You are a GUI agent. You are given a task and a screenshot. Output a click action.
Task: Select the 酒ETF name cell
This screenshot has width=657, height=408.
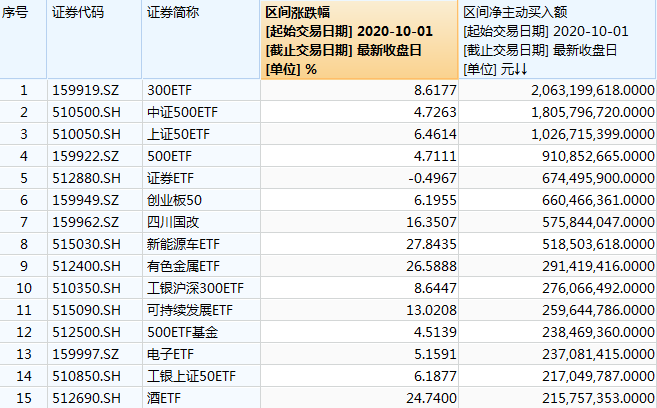164,398
